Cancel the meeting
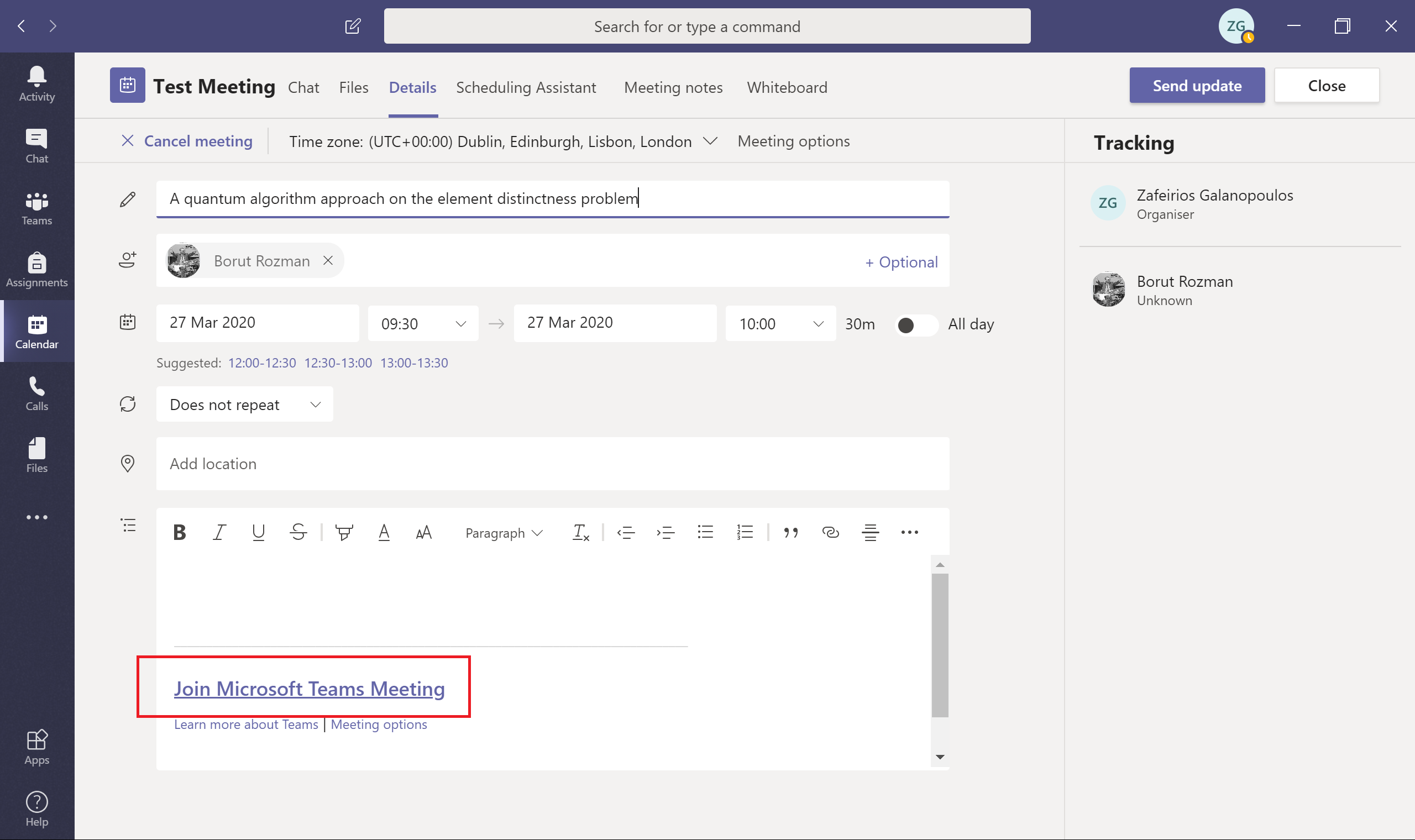 tap(187, 141)
